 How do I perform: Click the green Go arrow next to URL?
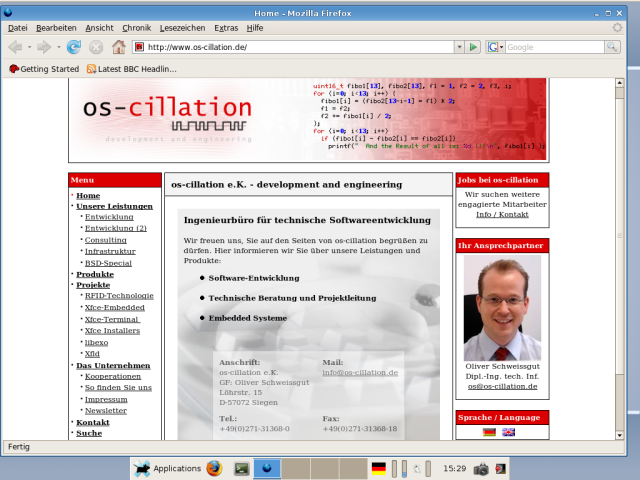coord(473,47)
